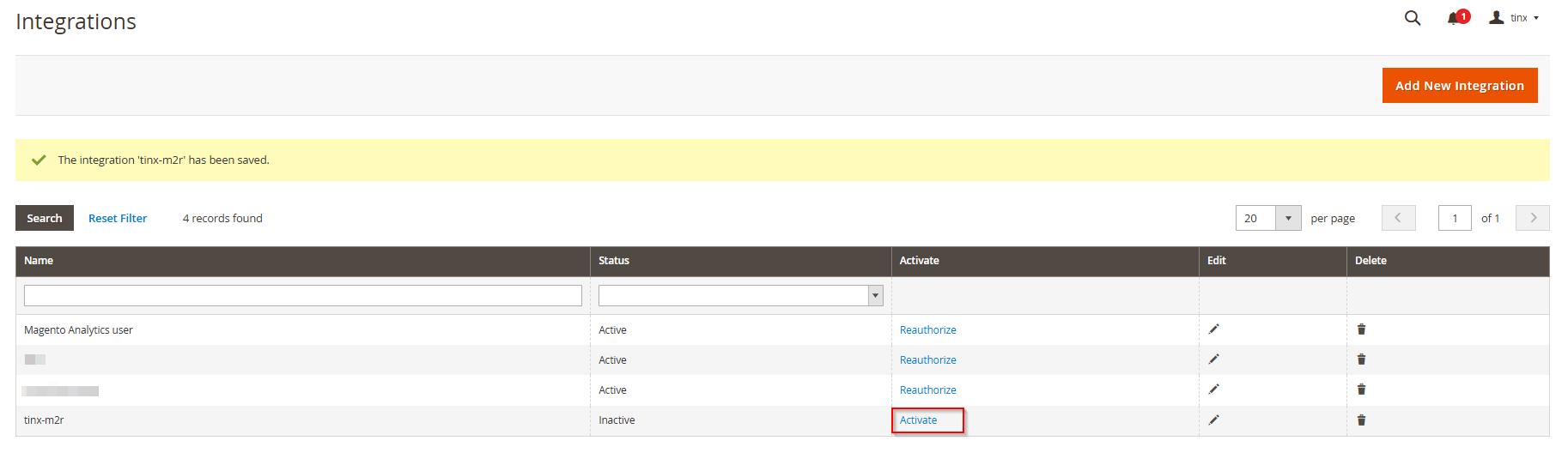Activate the tinx-m2r integration

click(918, 420)
